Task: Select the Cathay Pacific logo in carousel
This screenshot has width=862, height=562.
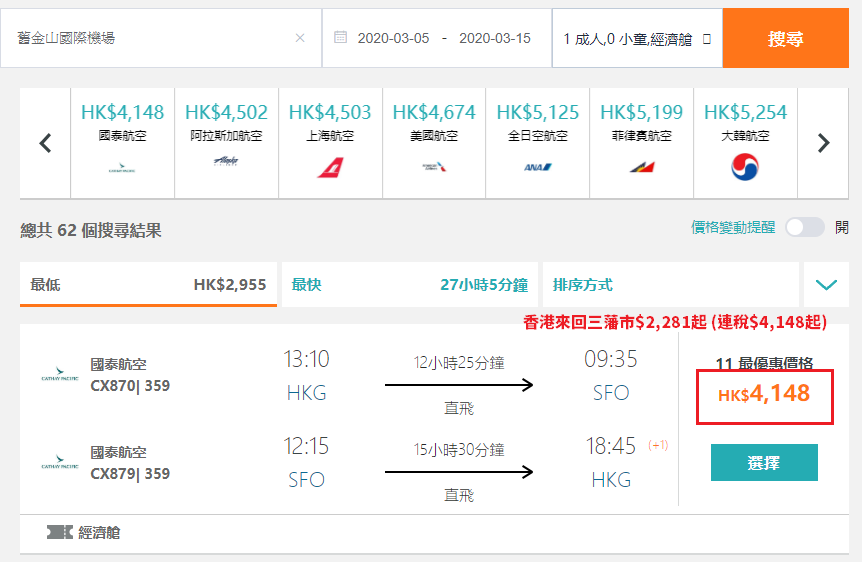Action: tap(122, 168)
